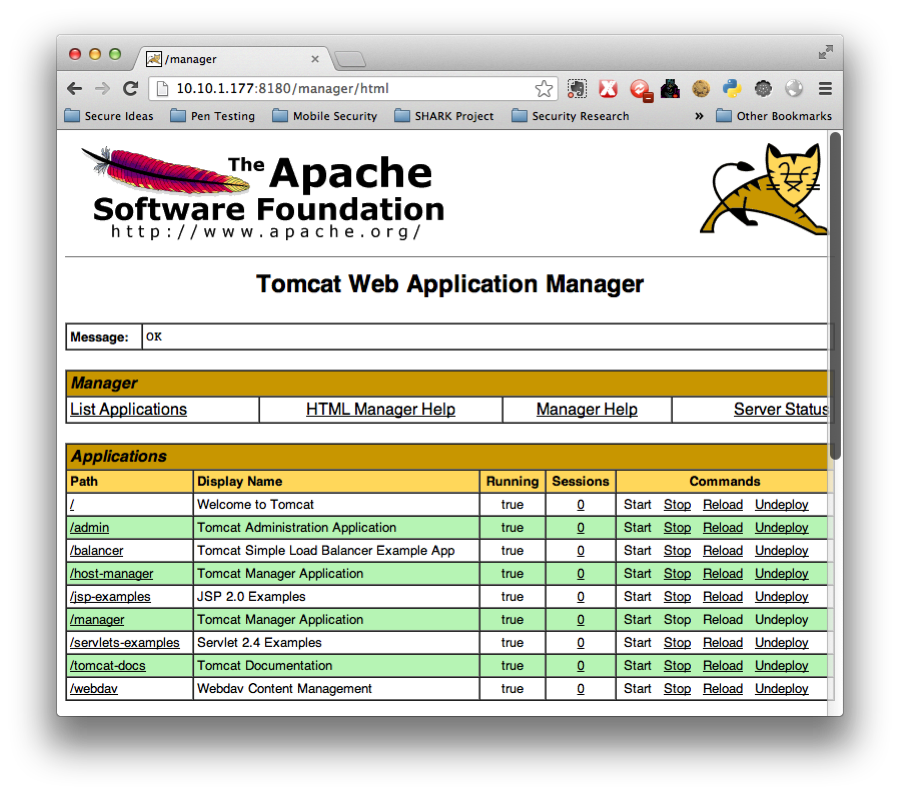The image size is (900, 796).
Task: View sessions count for /tomcat-docs
Action: click(x=580, y=665)
